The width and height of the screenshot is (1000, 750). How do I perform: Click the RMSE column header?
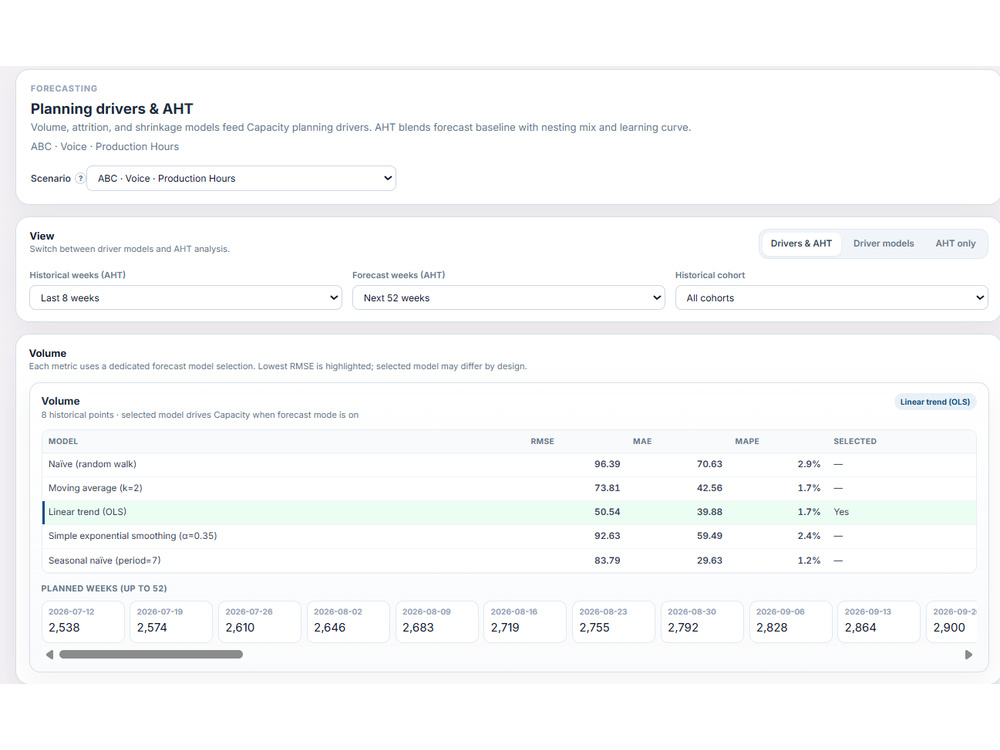click(x=542, y=441)
